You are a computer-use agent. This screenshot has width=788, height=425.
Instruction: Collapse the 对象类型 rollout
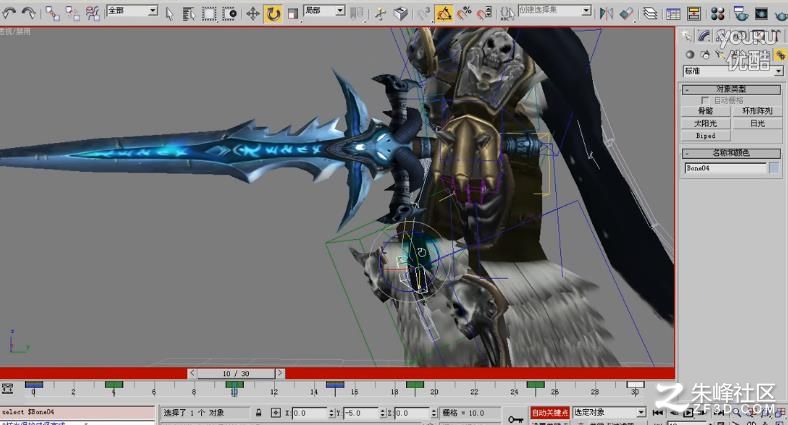(x=731, y=89)
